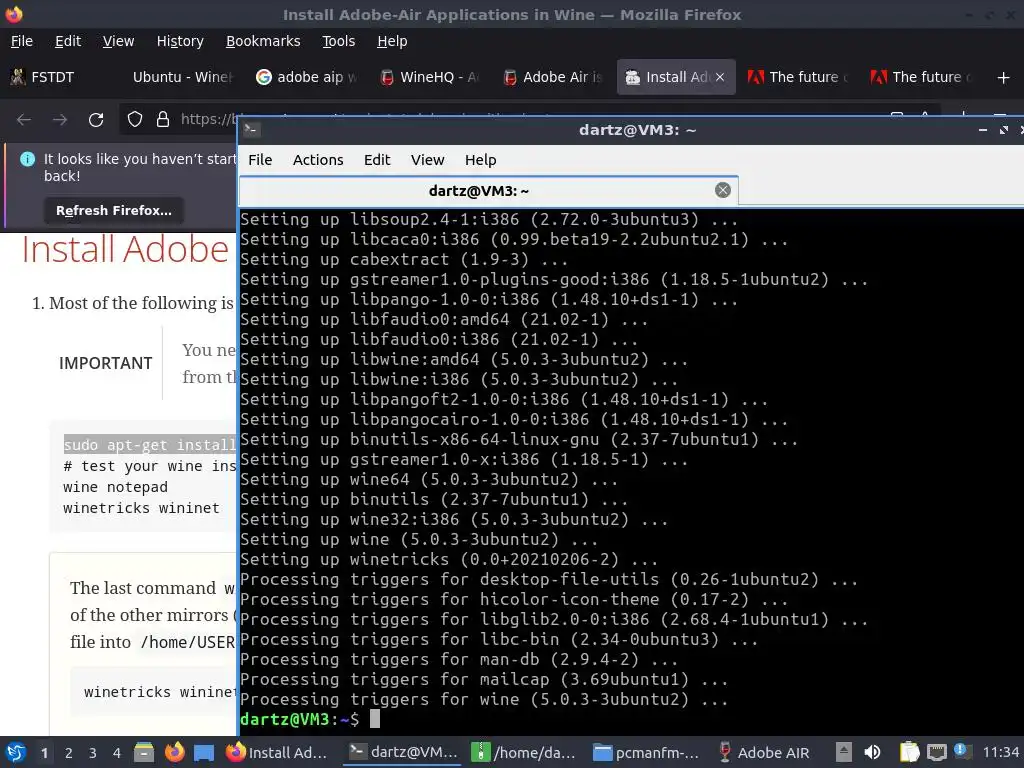Click 'wine notepad' code line
This screenshot has height=768, width=1024.
click(115, 487)
